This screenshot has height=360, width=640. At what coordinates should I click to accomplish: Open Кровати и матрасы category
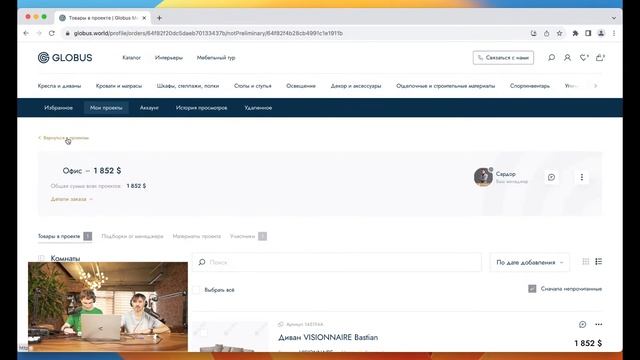[x=119, y=86]
